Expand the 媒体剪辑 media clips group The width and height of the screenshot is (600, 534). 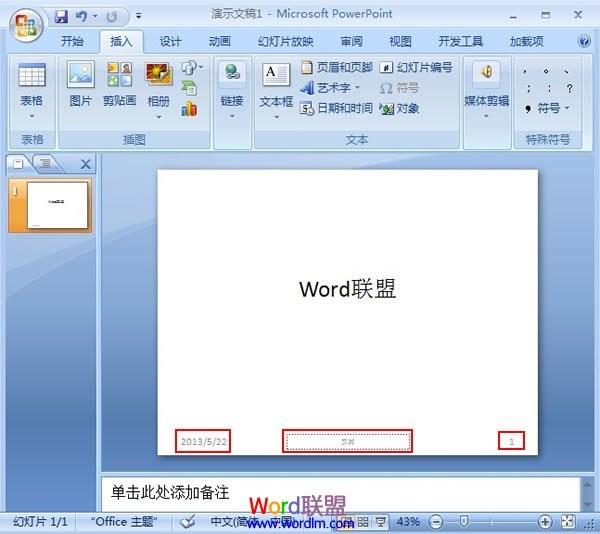tap(486, 90)
